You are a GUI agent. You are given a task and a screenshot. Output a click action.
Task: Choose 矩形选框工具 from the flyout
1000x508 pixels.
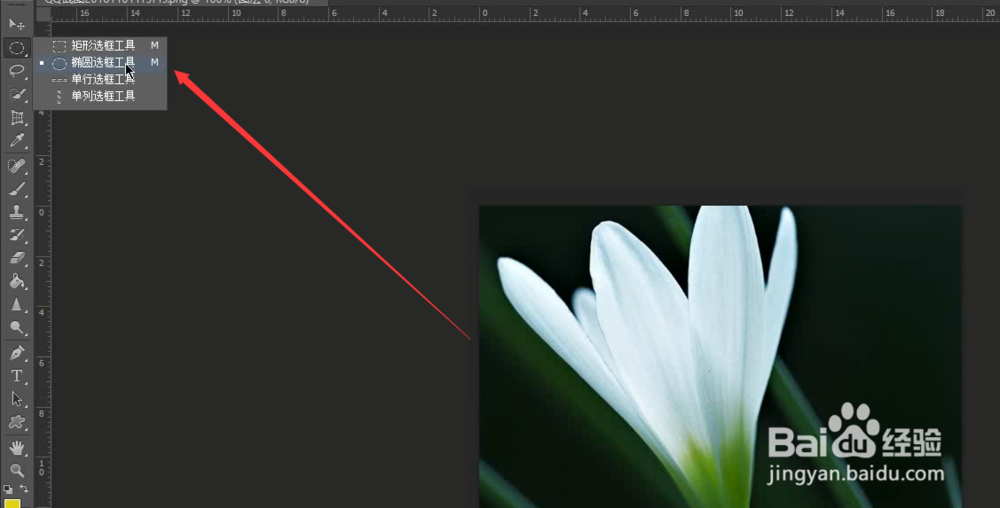click(100, 45)
